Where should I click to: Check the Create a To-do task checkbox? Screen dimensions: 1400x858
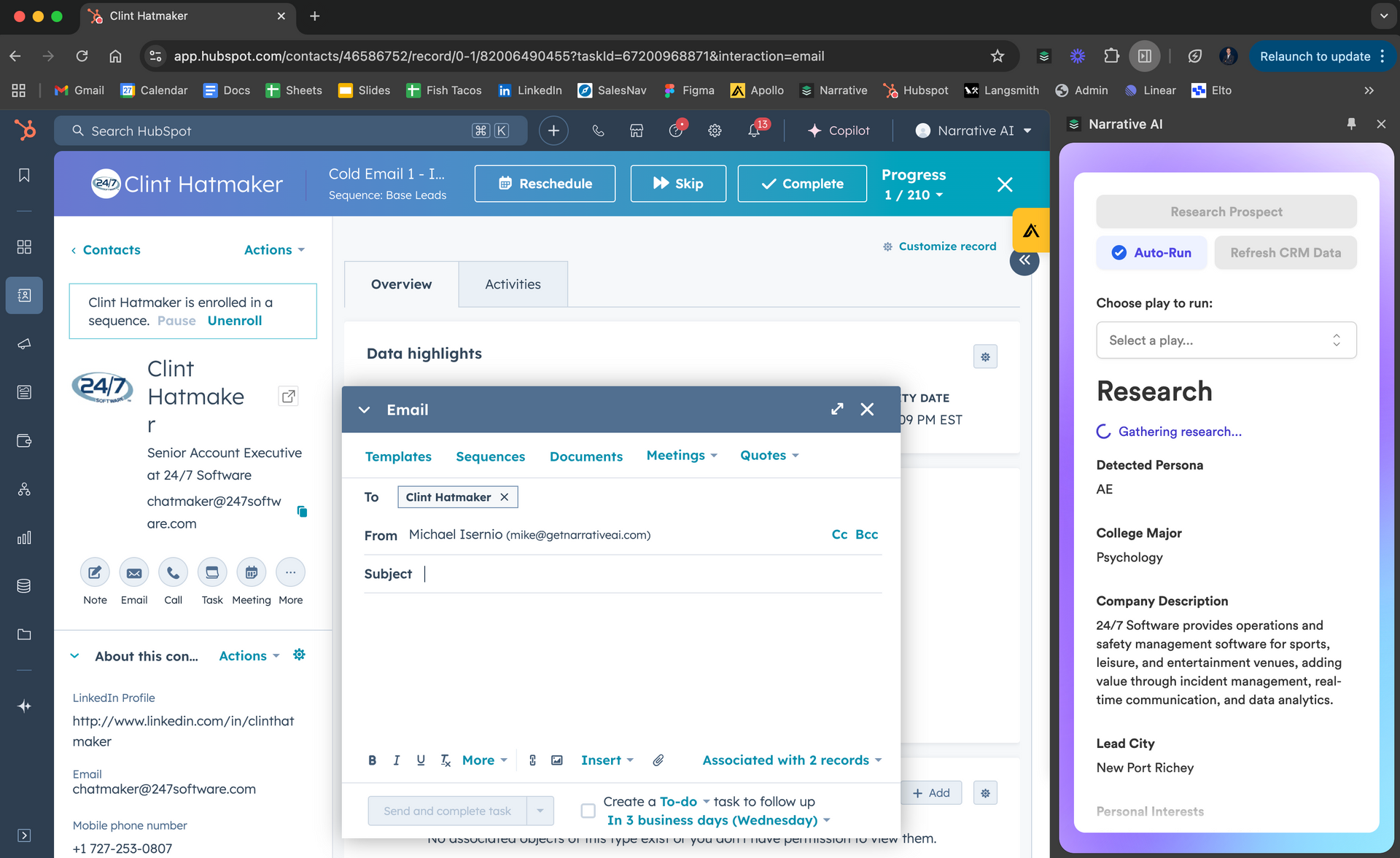click(x=588, y=811)
